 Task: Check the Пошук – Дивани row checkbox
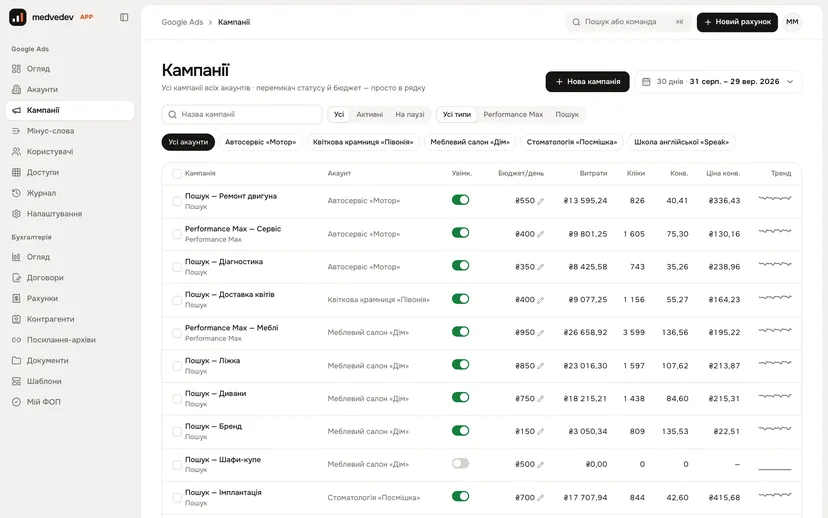tap(177, 399)
